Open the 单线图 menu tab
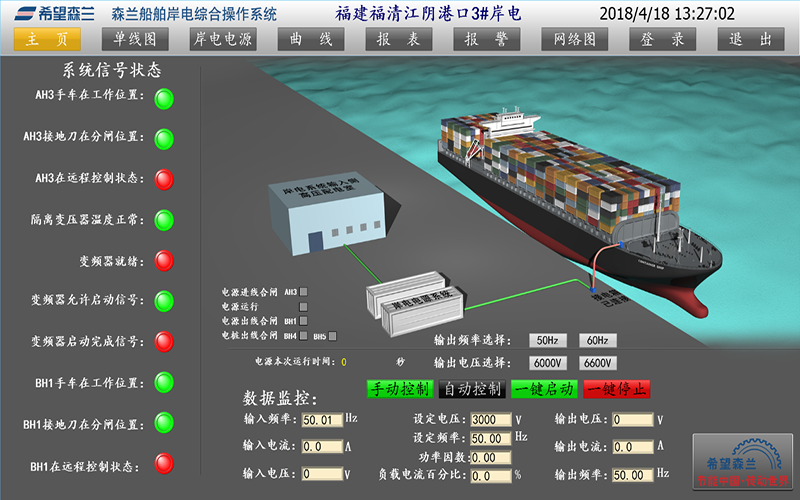This screenshot has width=800, height=500. pyautogui.click(x=135, y=39)
